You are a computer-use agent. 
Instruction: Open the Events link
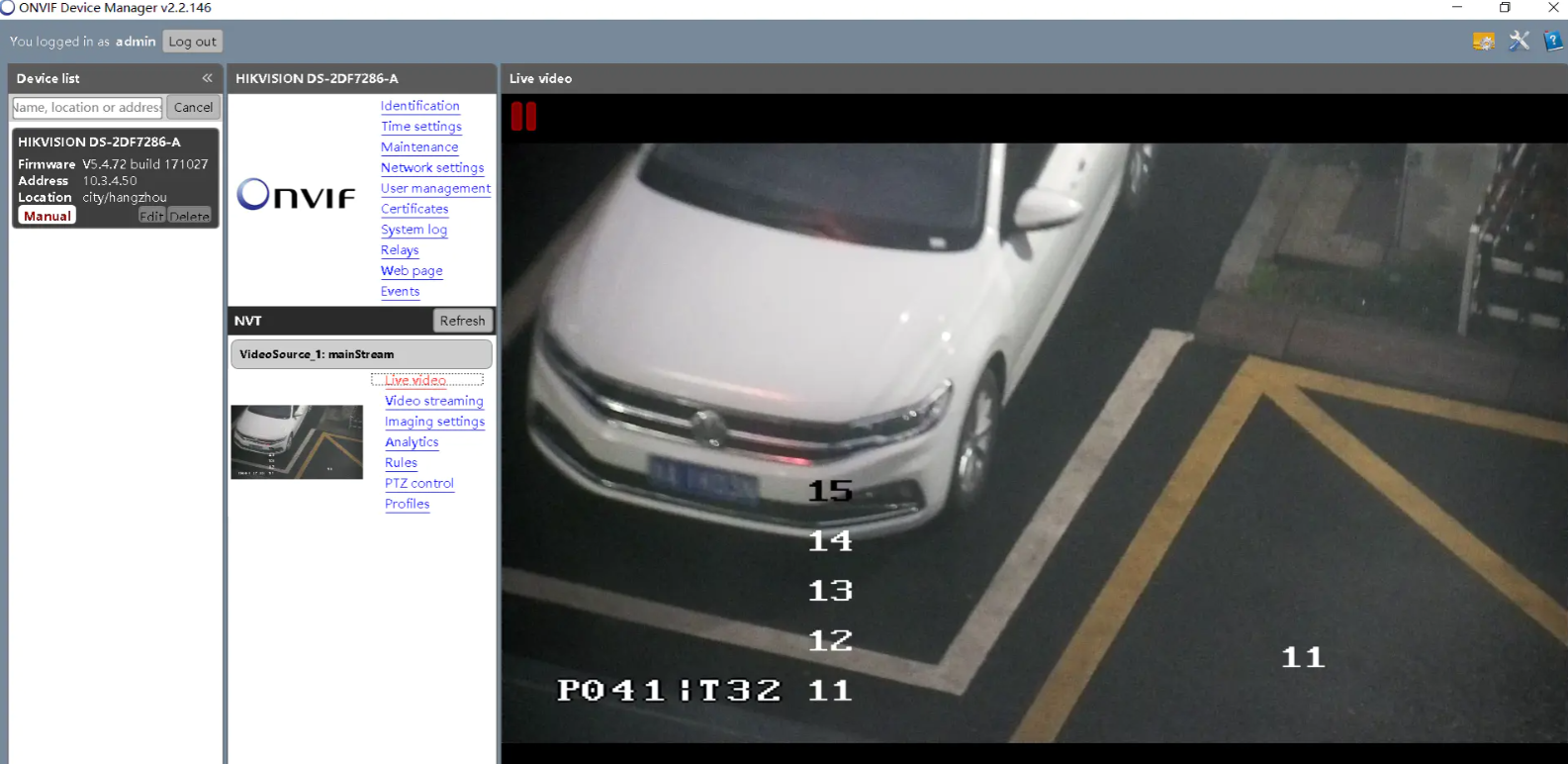(x=400, y=292)
